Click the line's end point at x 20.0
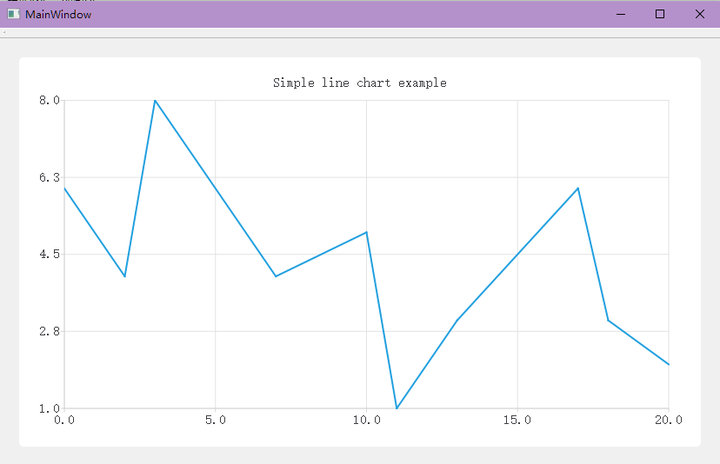 [x=667, y=364]
